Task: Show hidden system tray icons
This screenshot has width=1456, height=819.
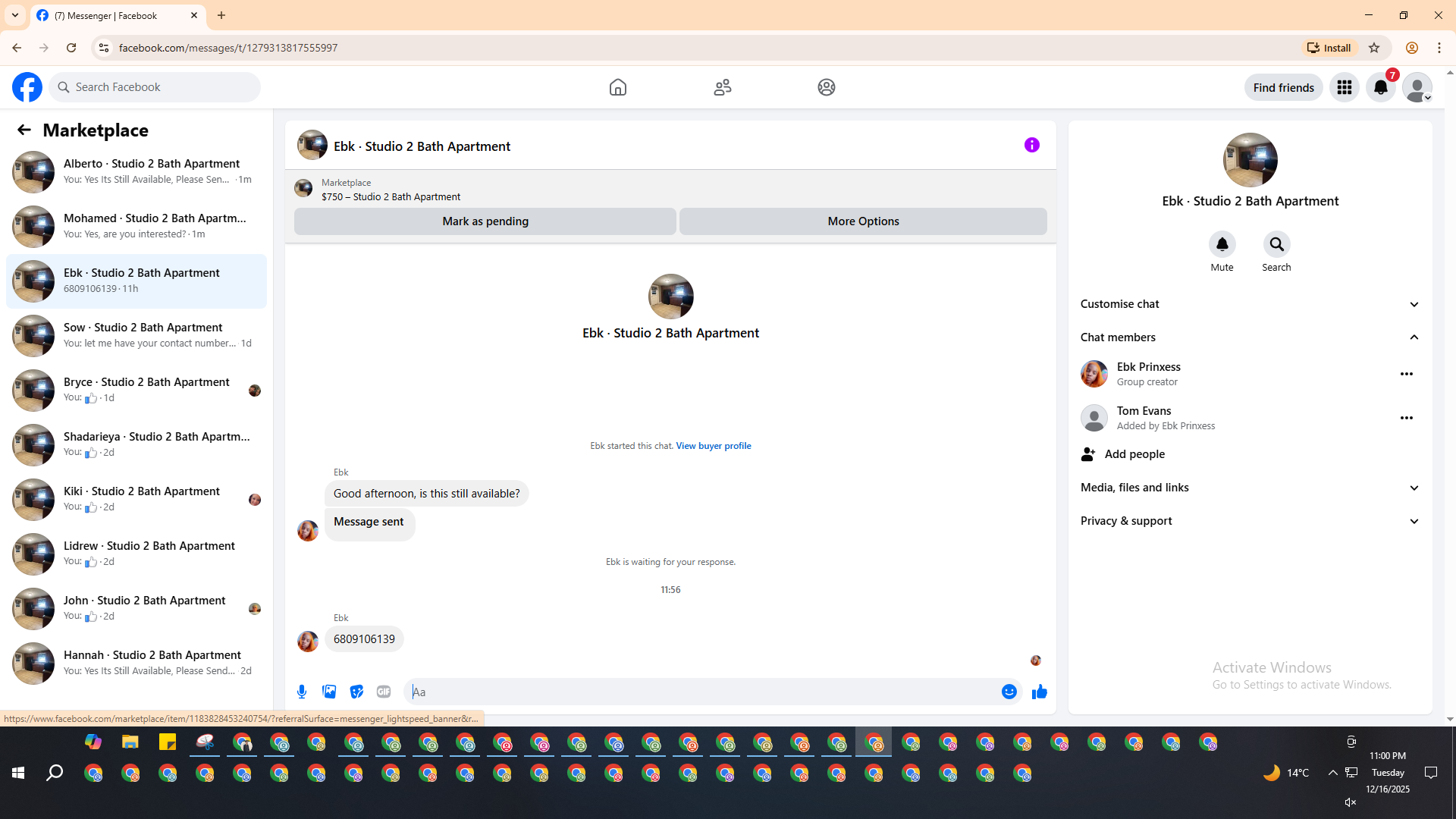Action: 1332,773
